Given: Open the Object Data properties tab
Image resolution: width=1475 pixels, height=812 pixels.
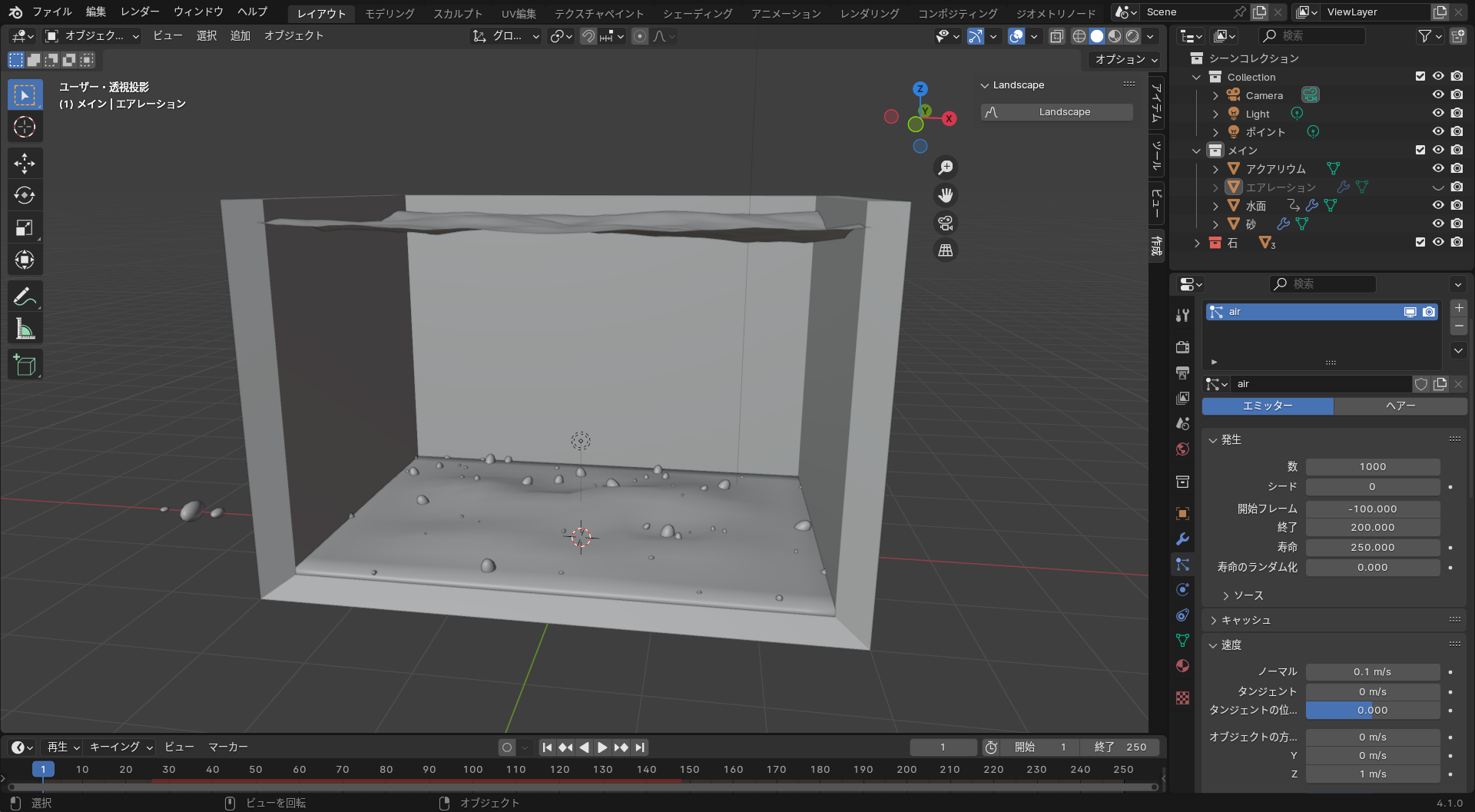Looking at the screenshot, I should point(1182,640).
